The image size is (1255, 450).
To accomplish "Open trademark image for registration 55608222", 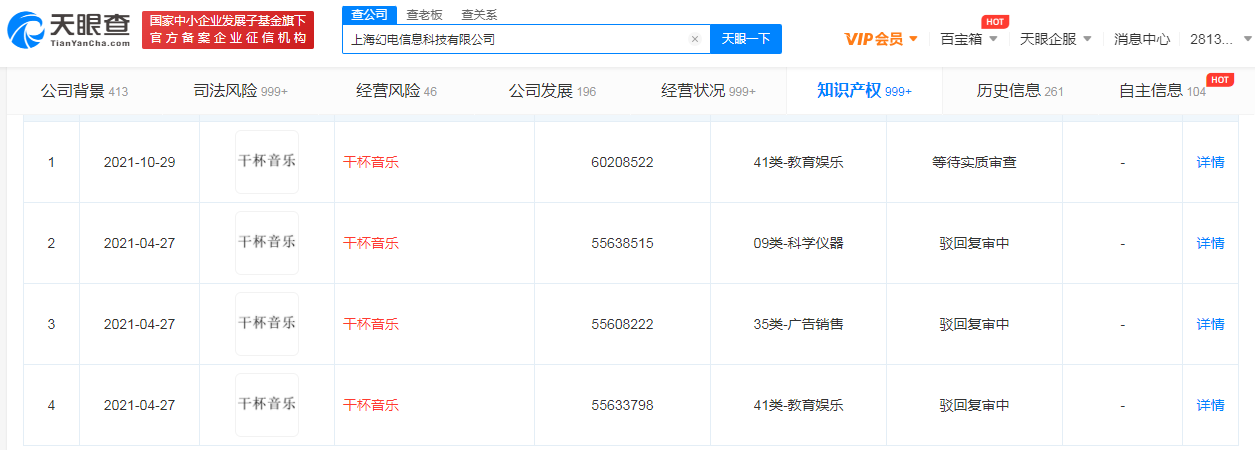I will pyautogui.click(x=267, y=324).
